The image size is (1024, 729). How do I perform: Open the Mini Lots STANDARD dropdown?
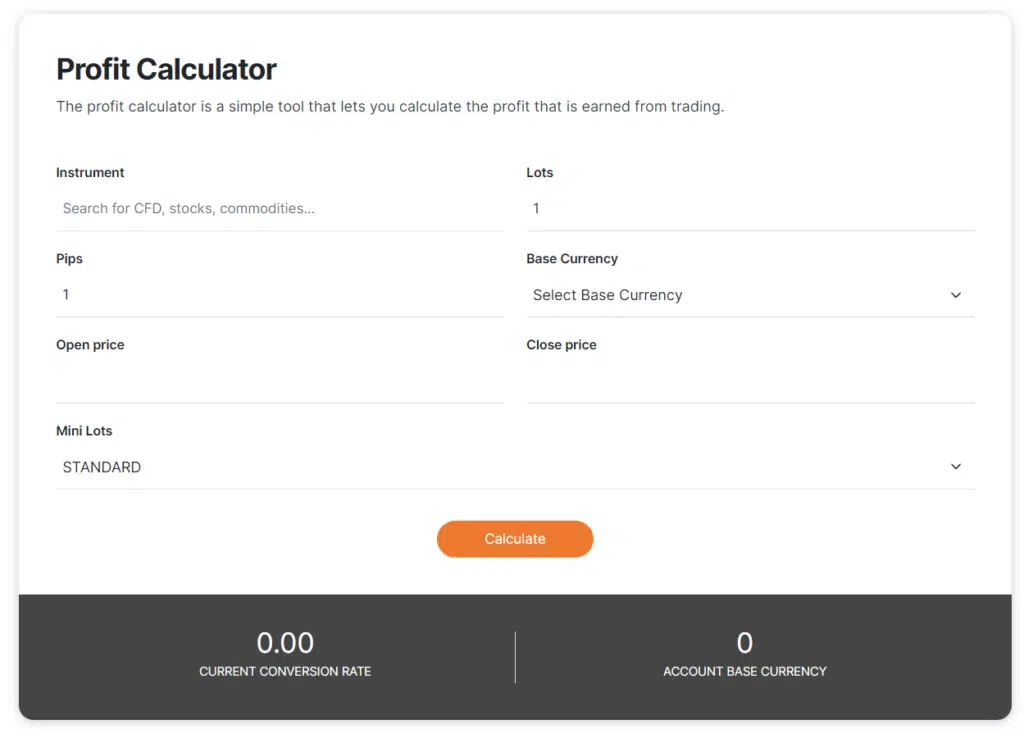pos(515,467)
